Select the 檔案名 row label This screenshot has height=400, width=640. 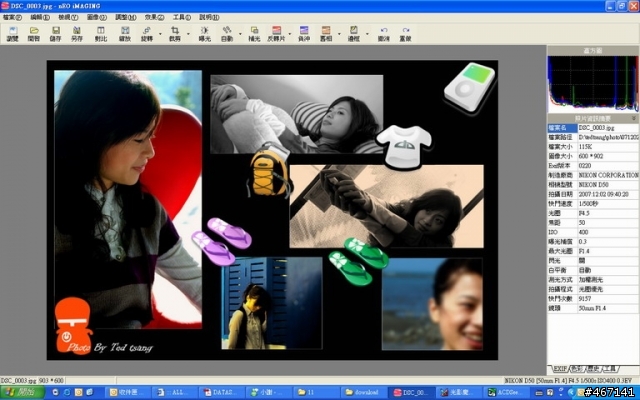[562, 128]
